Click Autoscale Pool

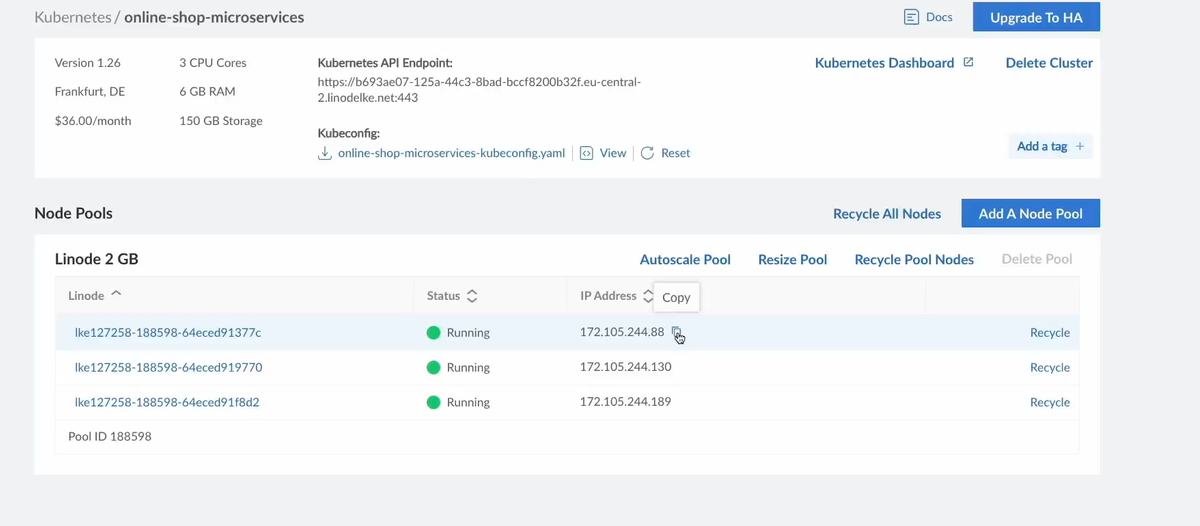685,259
